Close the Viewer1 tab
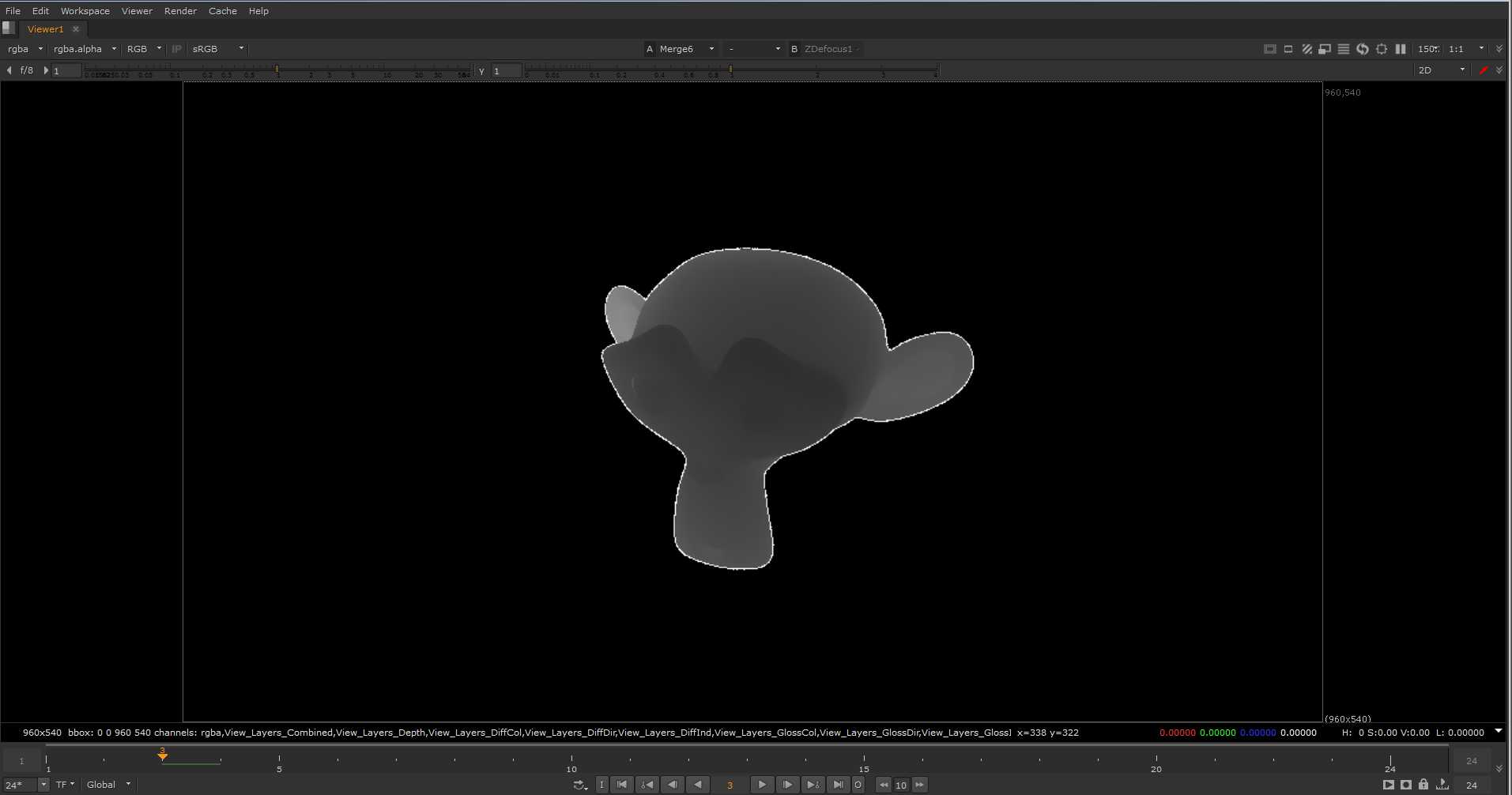 tap(76, 29)
